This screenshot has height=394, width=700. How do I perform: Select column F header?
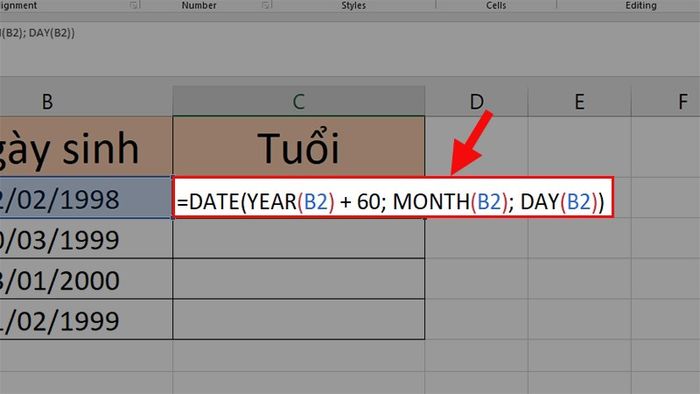666,101
